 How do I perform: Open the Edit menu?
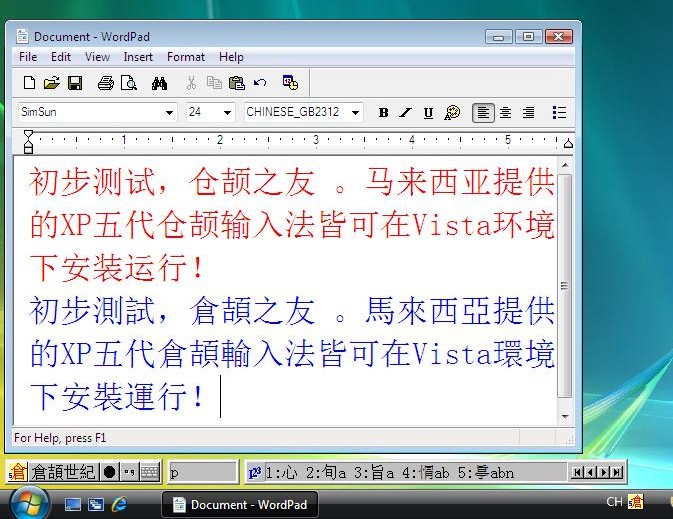click(61, 57)
